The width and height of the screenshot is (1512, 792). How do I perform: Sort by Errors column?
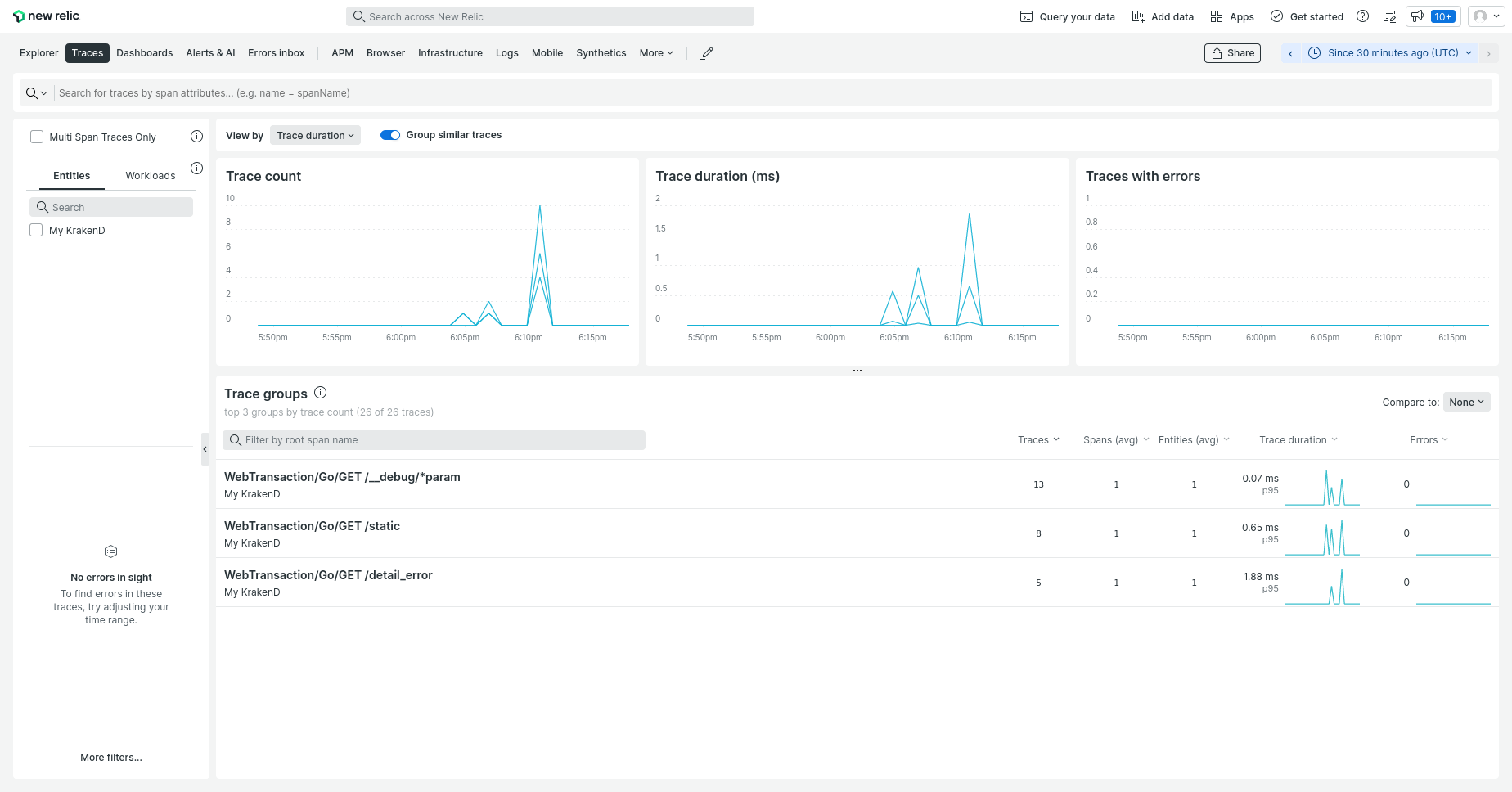pyautogui.click(x=1429, y=440)
